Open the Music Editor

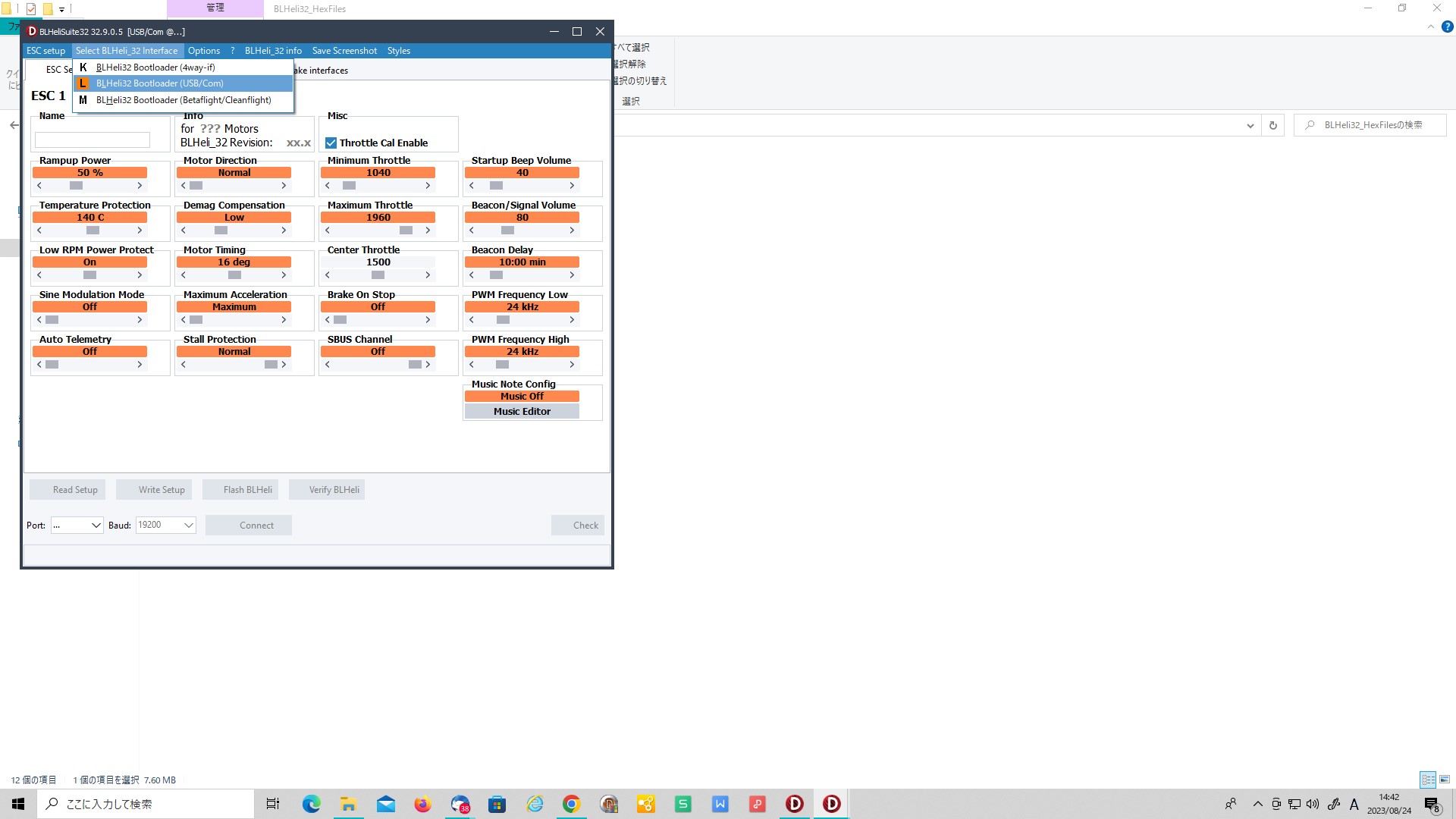coord(522,412)
